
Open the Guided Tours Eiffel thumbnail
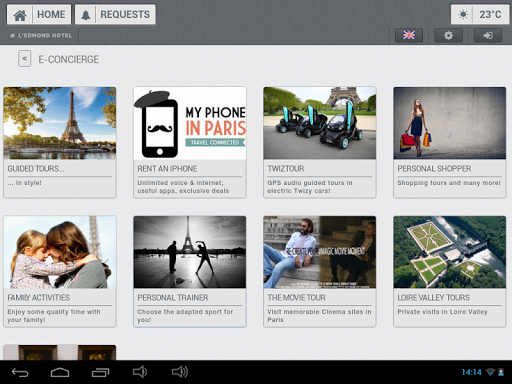click(x=60, y=123)
